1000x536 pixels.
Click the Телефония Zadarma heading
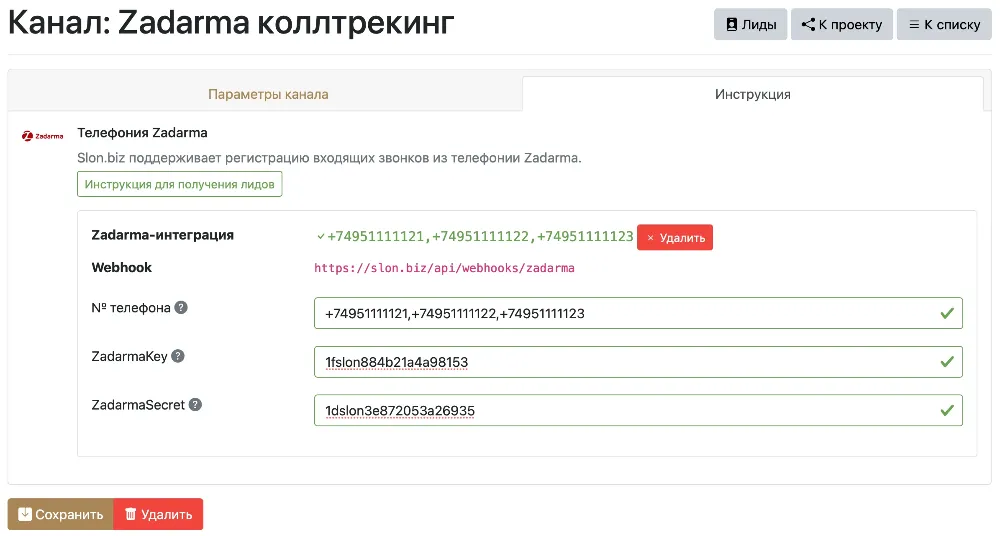pos(142,133)
